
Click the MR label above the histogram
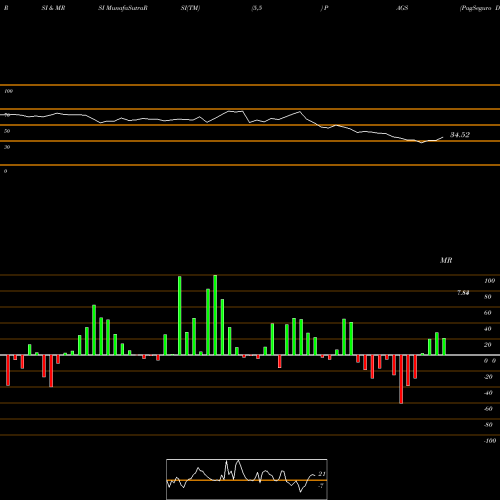446,260
